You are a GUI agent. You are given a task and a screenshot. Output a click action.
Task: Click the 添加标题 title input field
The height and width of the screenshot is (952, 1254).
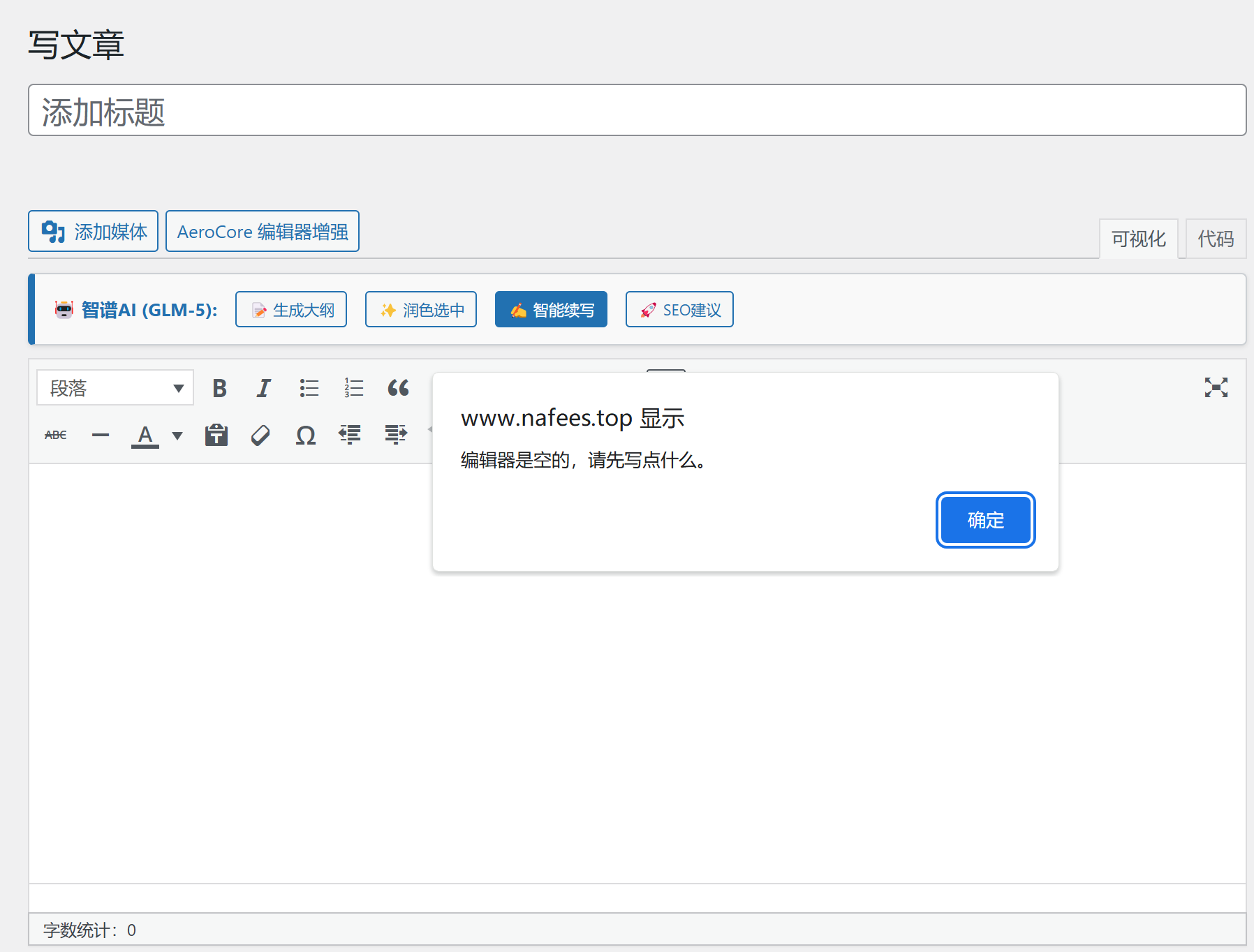coord(637,111)
